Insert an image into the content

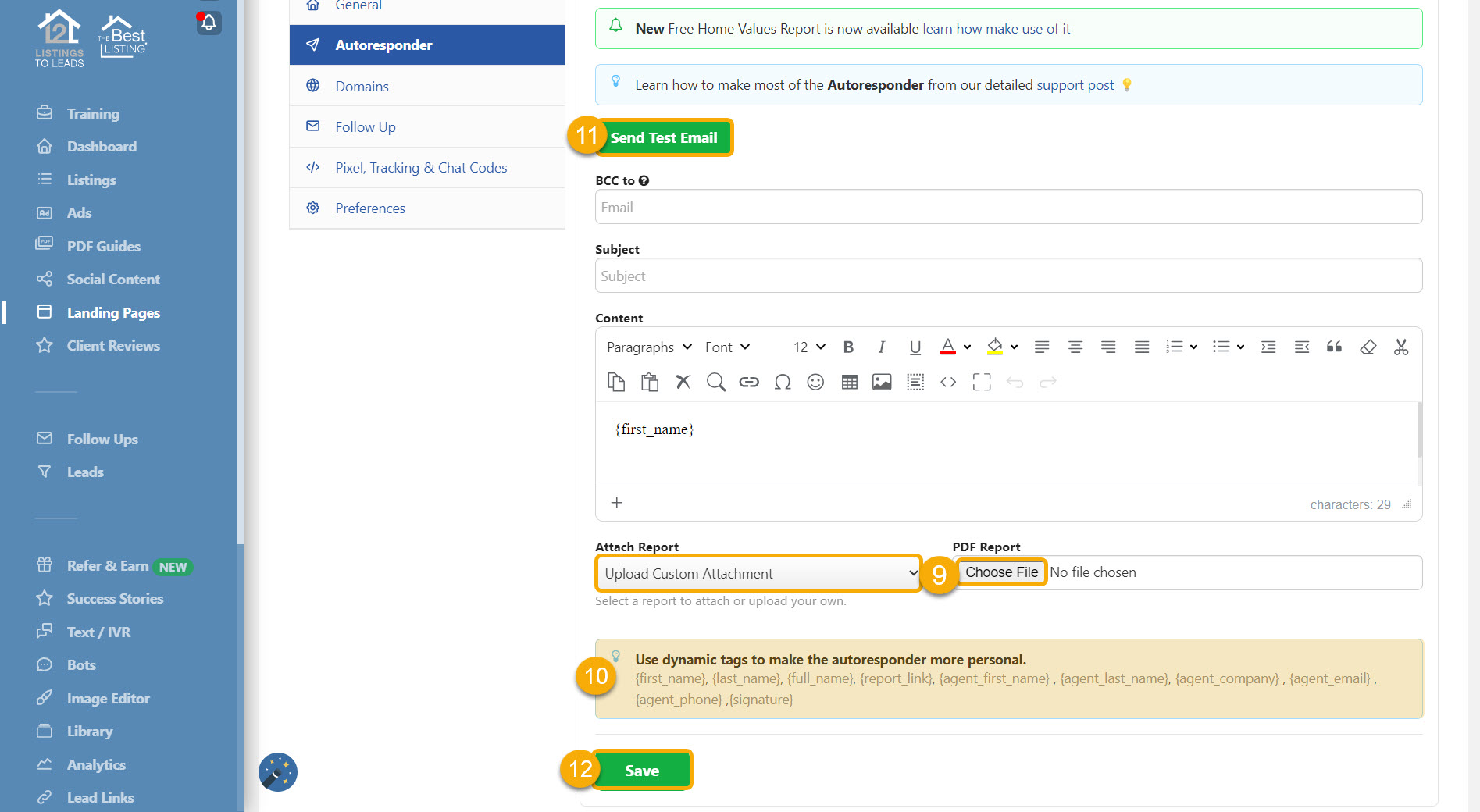[882, 382]
